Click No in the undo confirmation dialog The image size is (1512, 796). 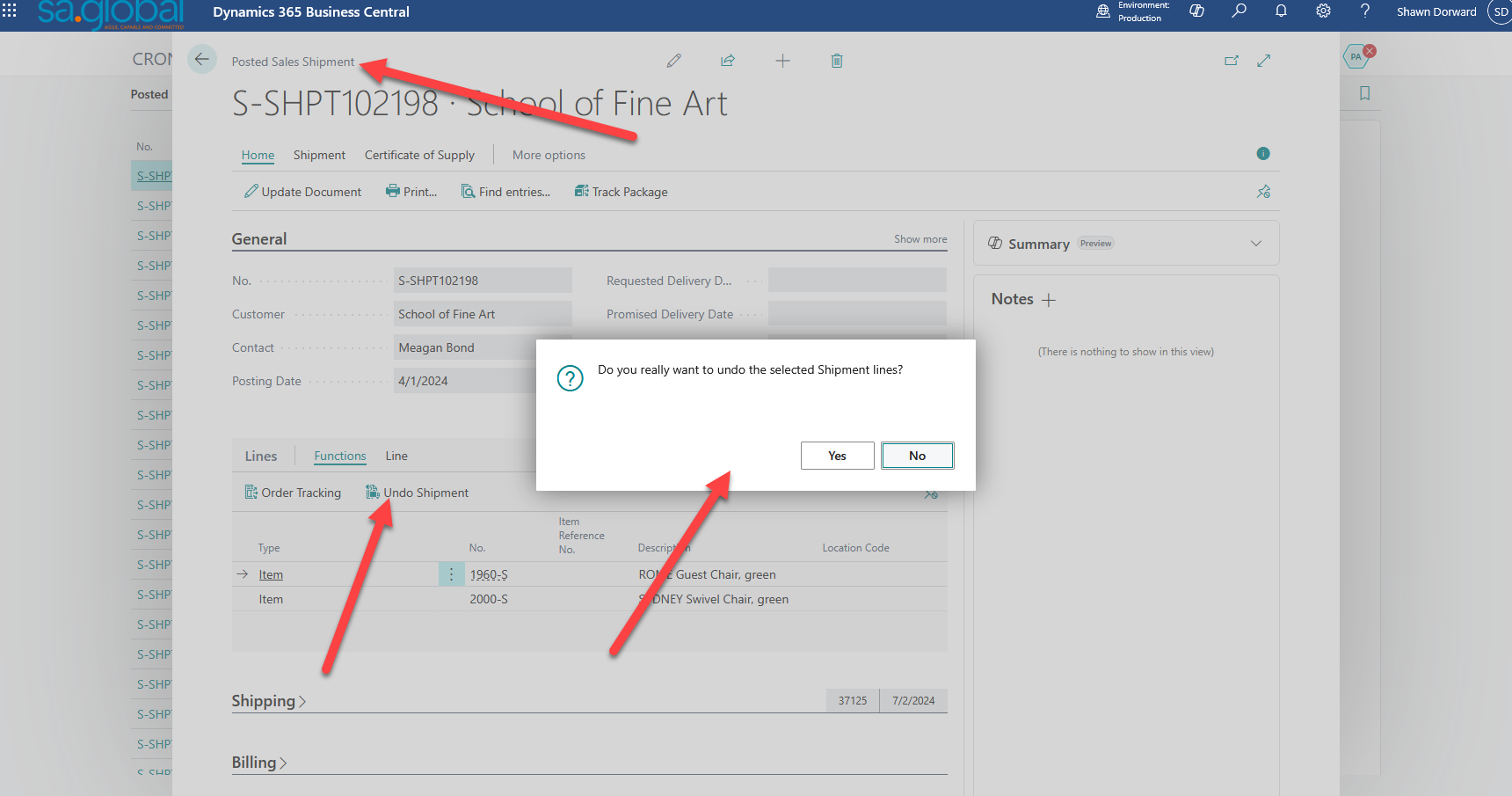point(917,455)
